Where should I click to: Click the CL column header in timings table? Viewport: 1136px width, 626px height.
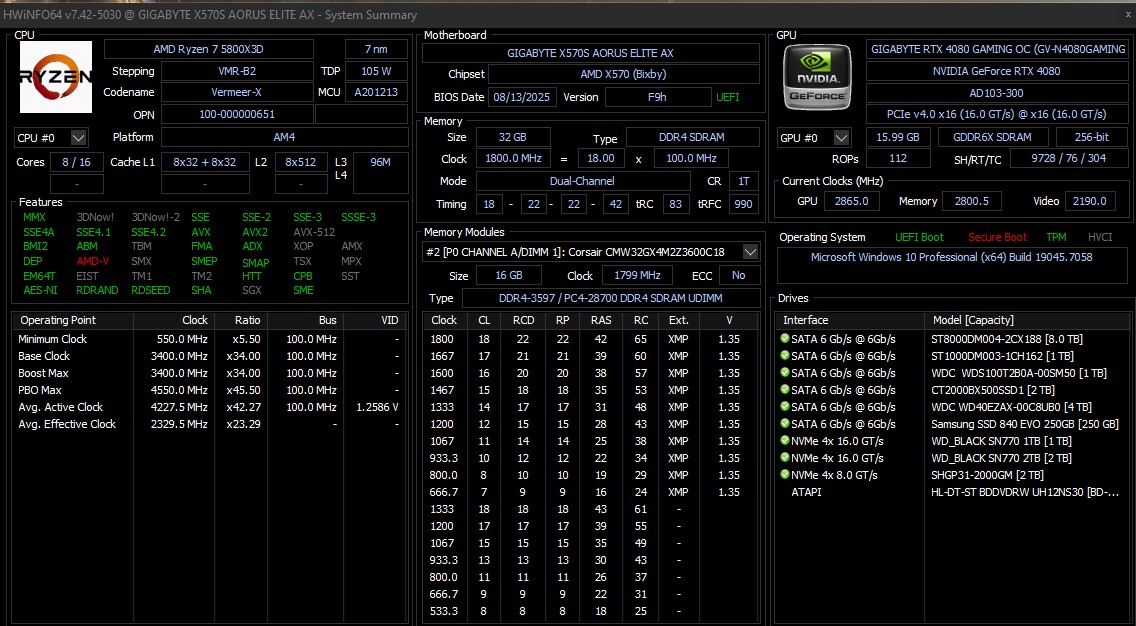484,320
